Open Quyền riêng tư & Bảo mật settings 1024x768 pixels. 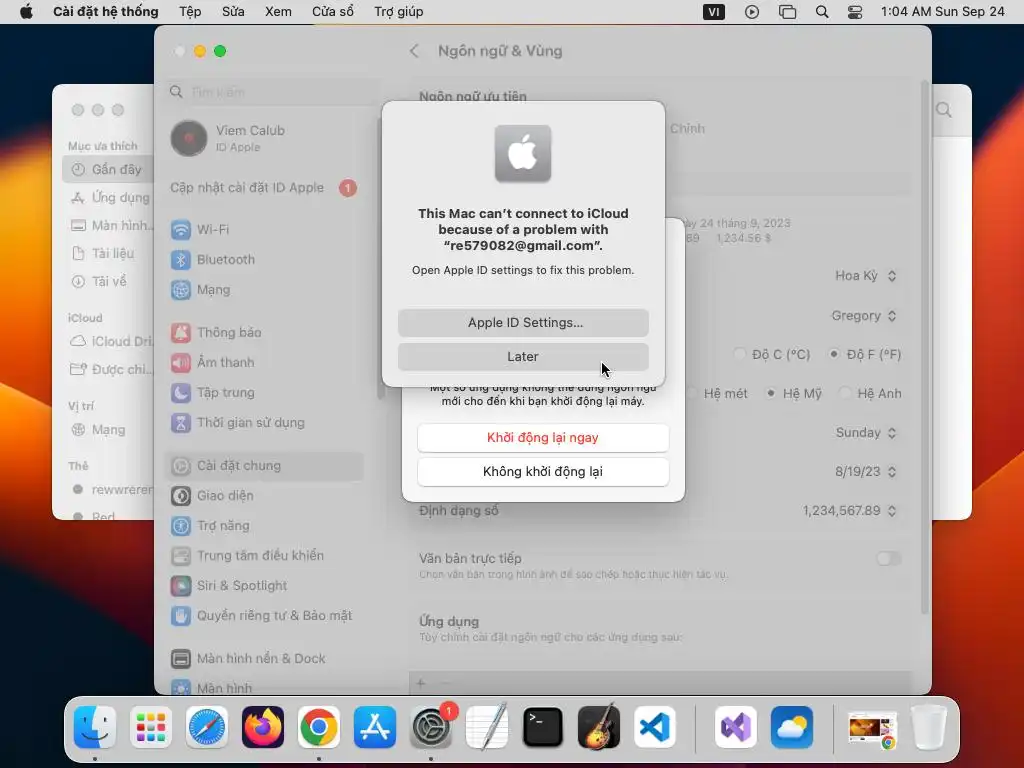click(264, 616)
